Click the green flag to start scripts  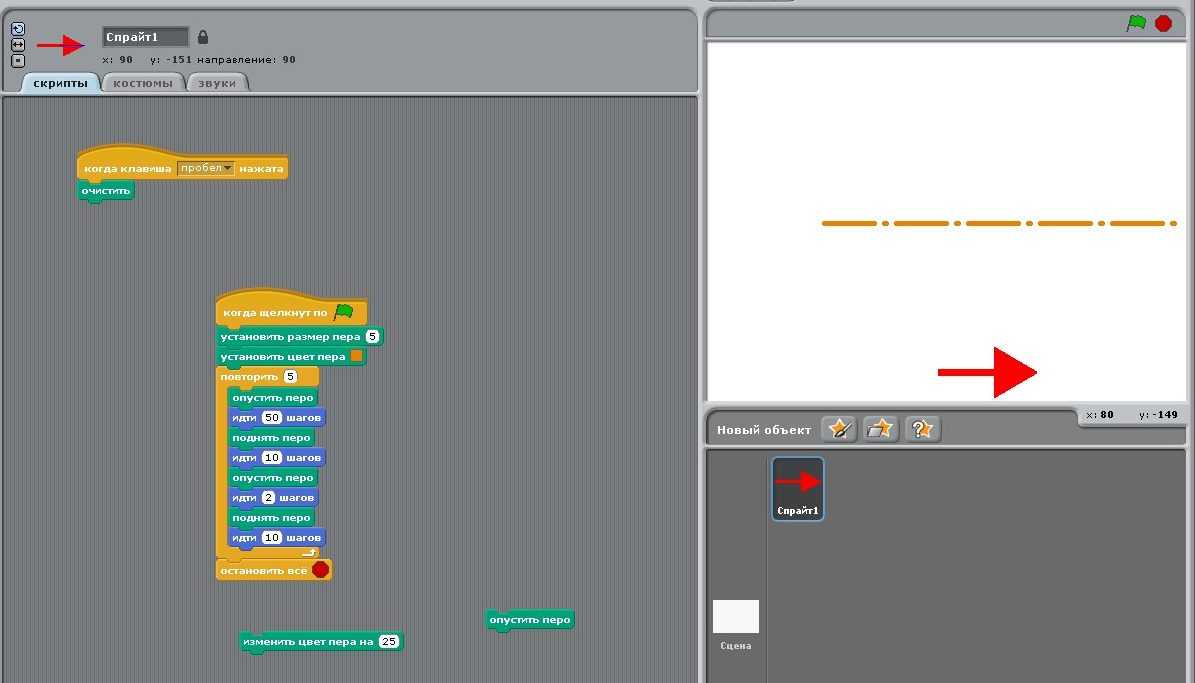tap(1136, 23)
